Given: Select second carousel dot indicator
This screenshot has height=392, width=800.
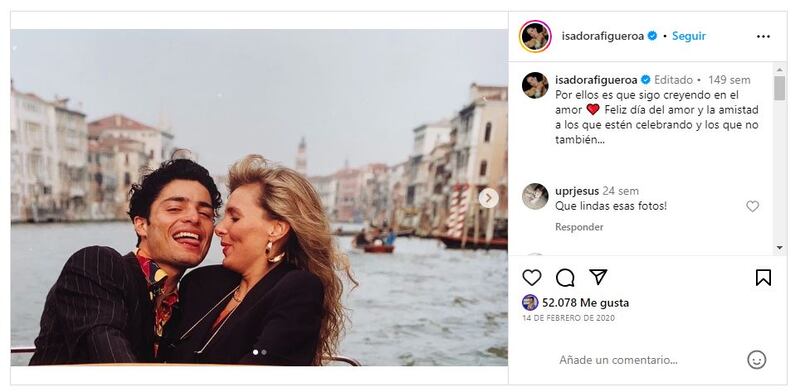Looking at the screenshot, I should (264, 352).
